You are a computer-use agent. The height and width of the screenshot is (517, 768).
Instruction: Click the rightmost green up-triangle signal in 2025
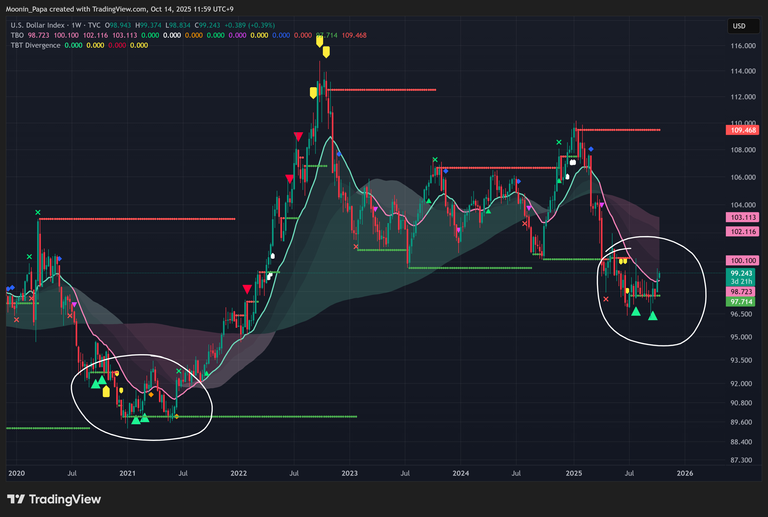coord(653,316)
